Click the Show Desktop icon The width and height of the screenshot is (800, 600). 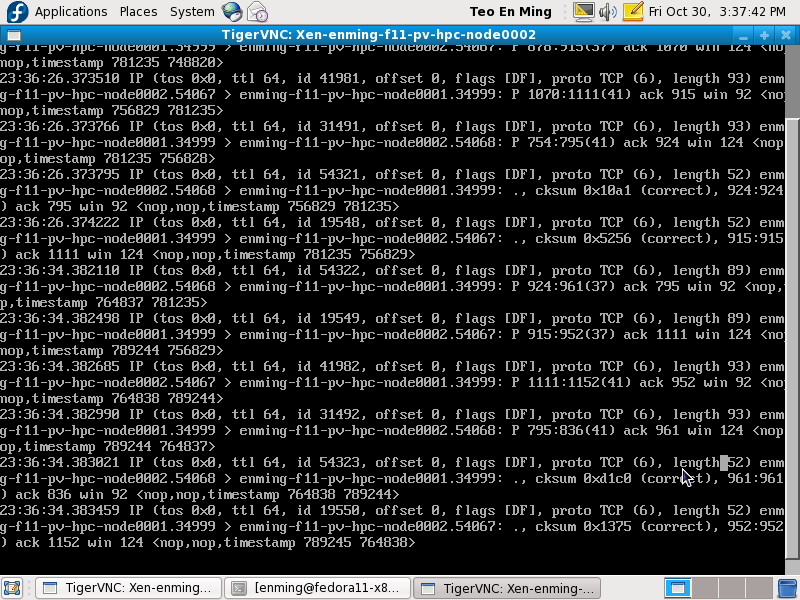tap(13, 588)
